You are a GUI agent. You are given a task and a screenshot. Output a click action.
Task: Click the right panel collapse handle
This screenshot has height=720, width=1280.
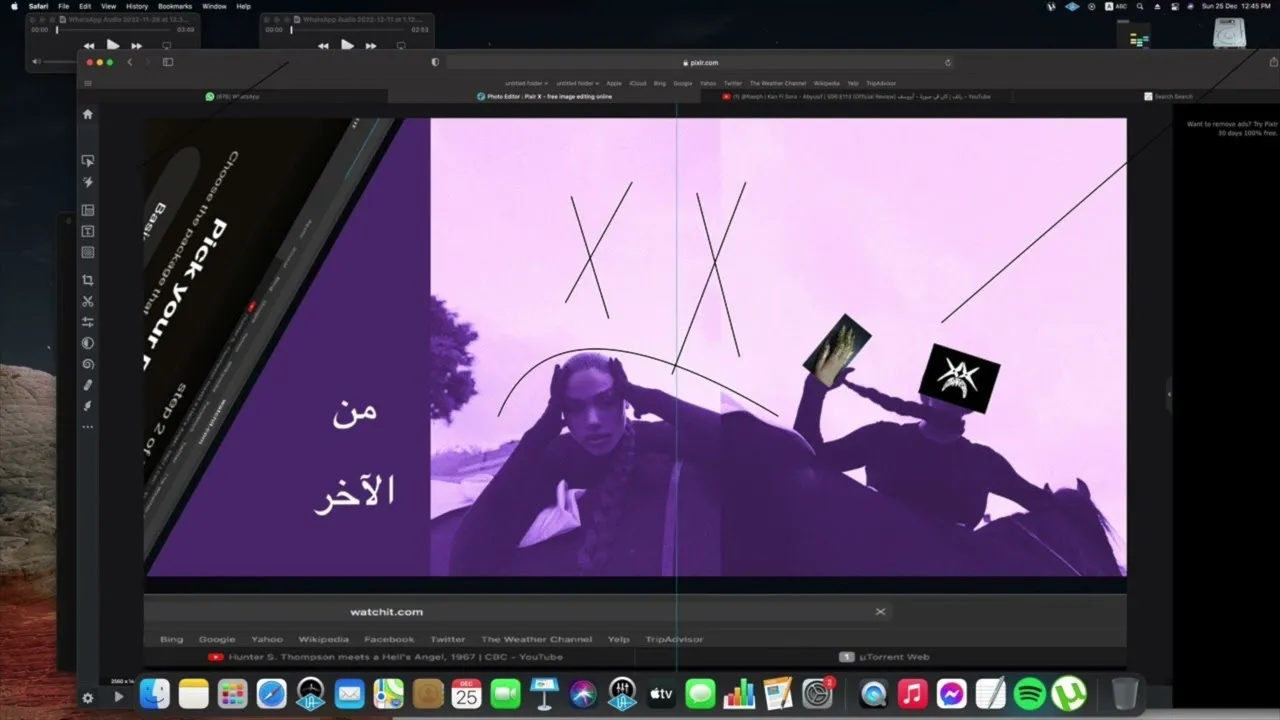(x=1169, y=395)
